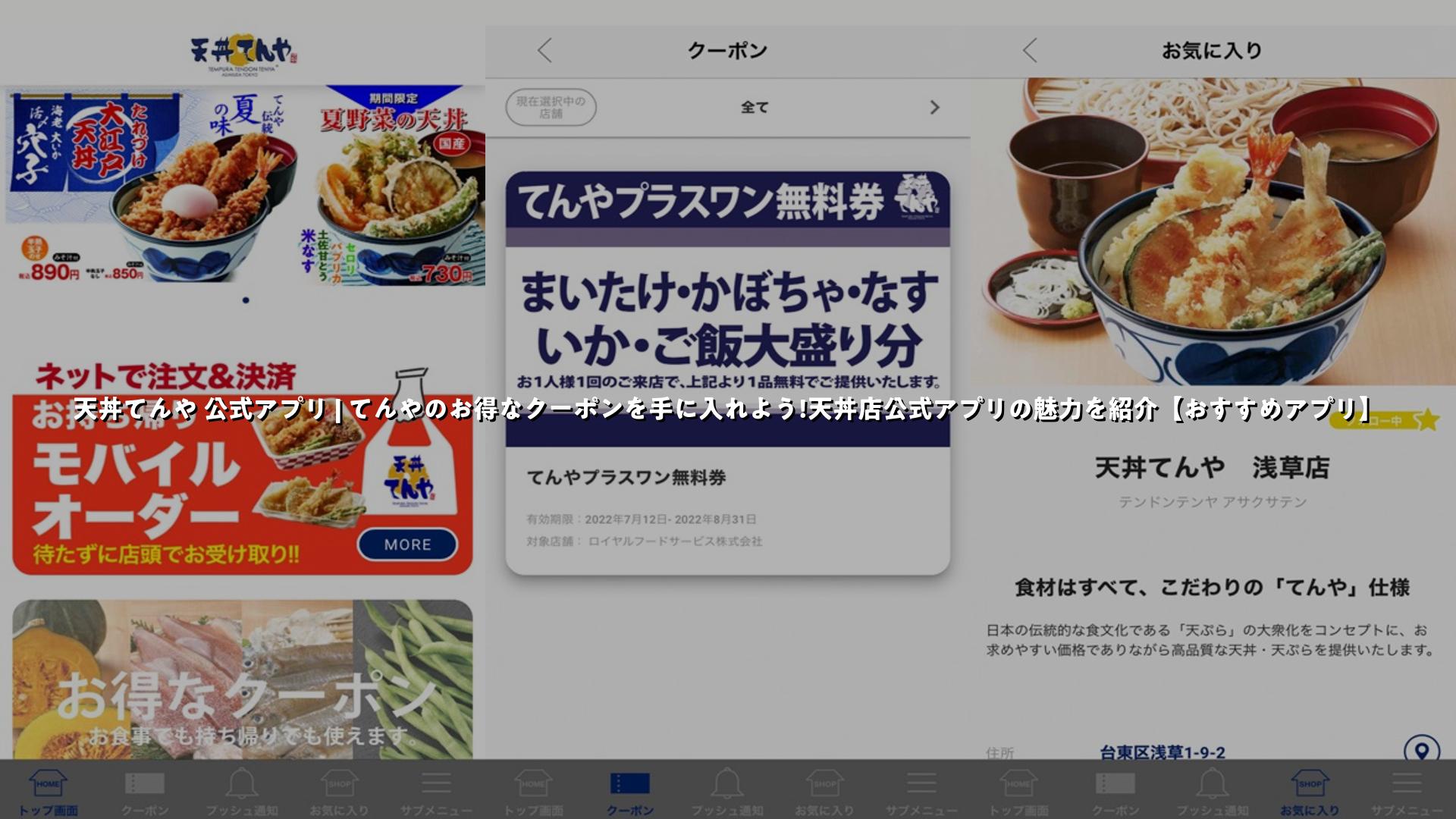
Task: Tap the tempura bowl store photo
Action: [x=1213, y=231]
